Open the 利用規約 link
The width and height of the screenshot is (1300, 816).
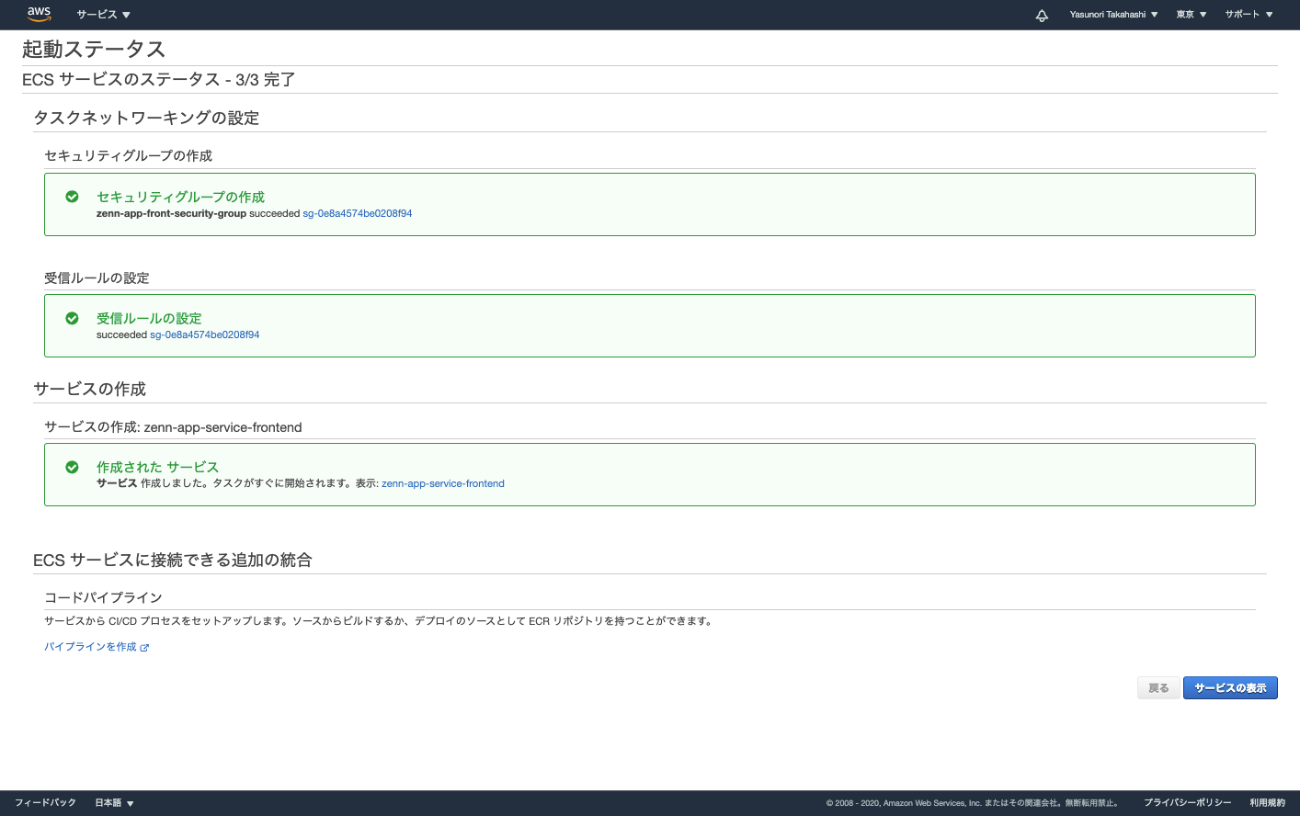1266,801
